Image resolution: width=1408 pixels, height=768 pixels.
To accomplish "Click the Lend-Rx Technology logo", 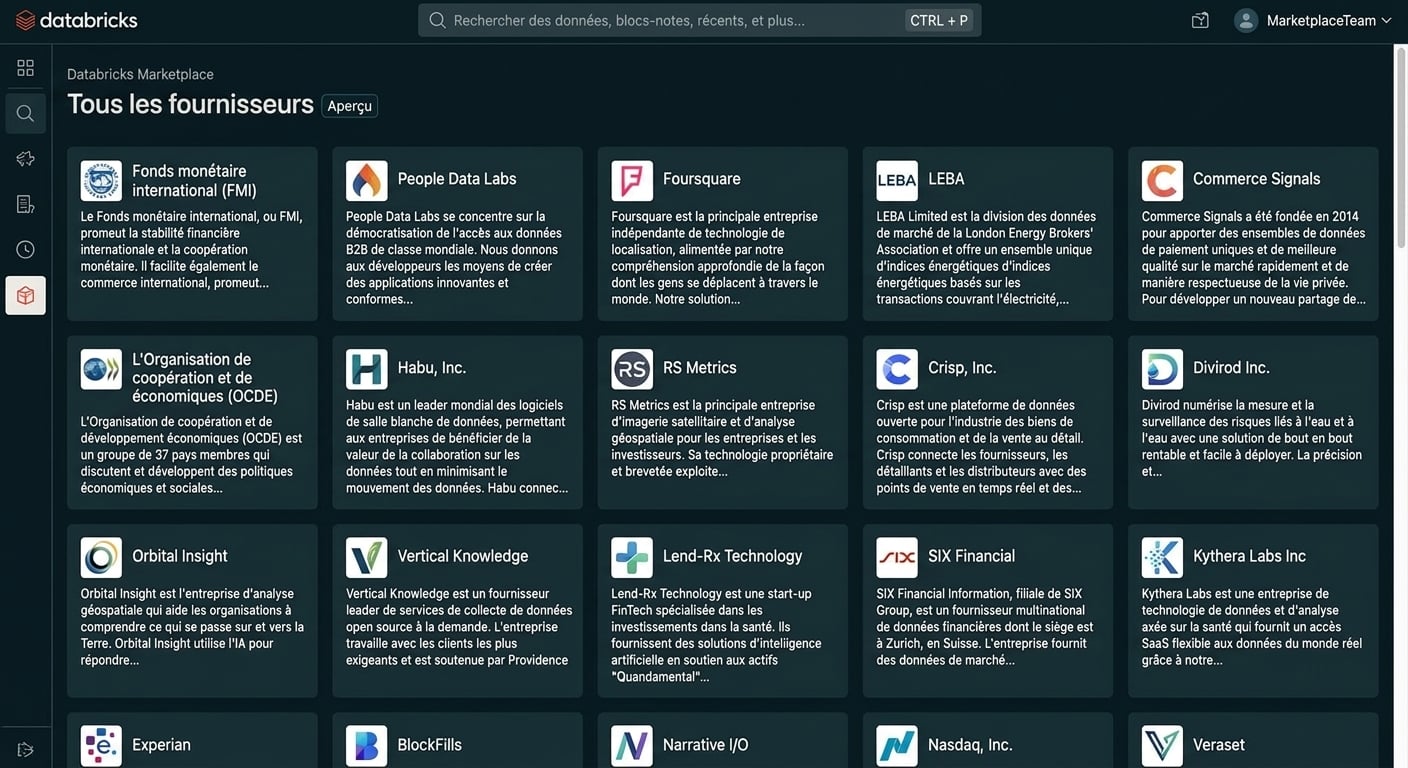I will [x=632, y=557].
